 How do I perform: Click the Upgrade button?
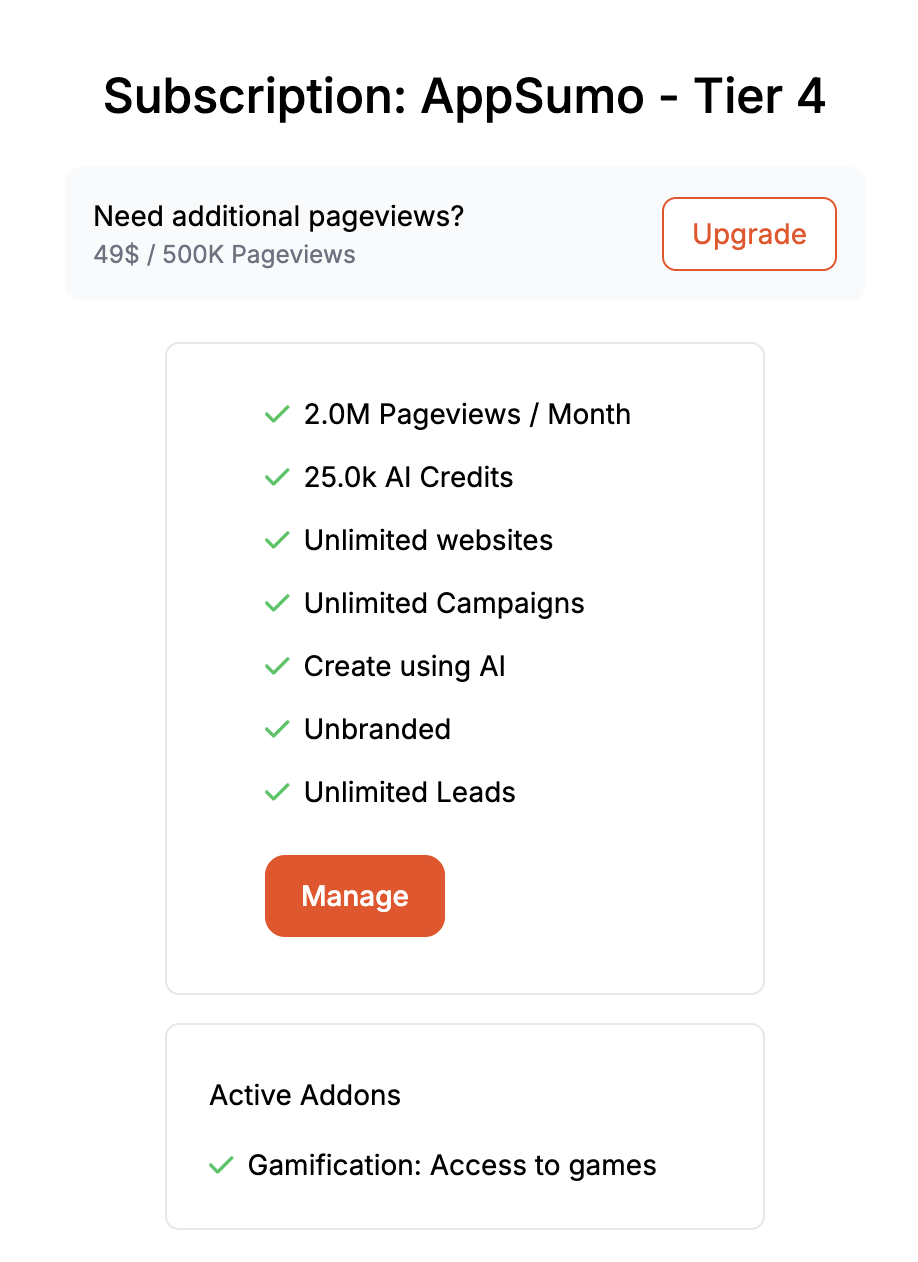tap(749, 234)
